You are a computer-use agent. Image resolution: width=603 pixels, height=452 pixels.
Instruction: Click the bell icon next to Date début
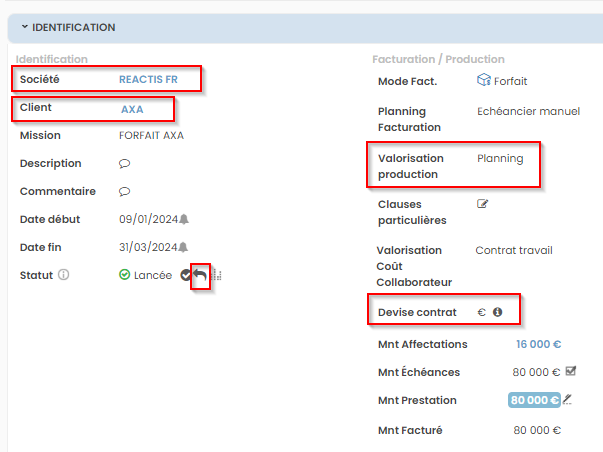pos(184,219)
